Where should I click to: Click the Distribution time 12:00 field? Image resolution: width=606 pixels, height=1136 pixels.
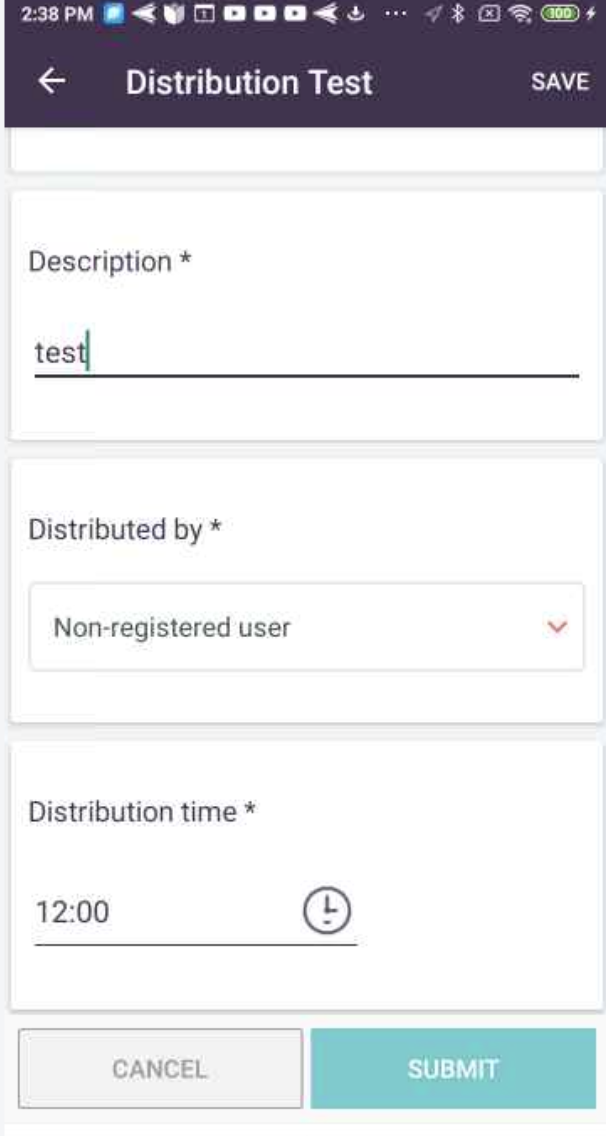(160, 912)
